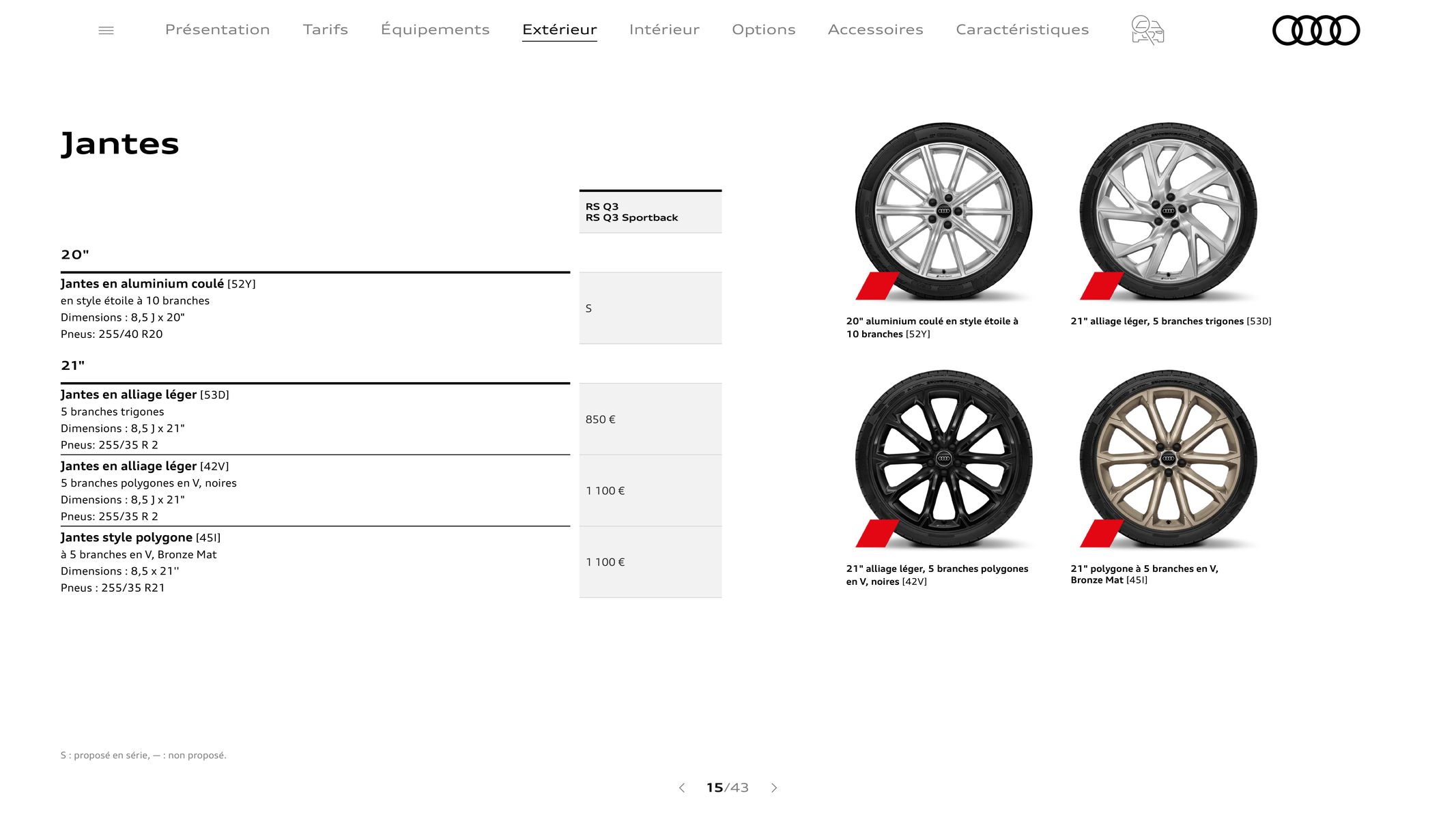Select the Extérieur tab

coord(559,29)
